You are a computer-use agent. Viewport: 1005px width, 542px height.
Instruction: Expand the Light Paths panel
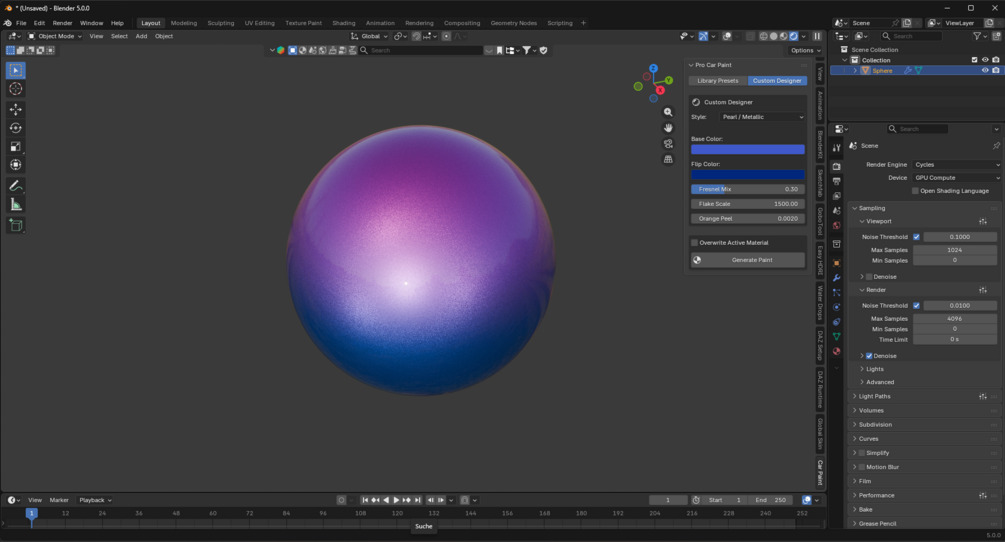tap(874, 397)
